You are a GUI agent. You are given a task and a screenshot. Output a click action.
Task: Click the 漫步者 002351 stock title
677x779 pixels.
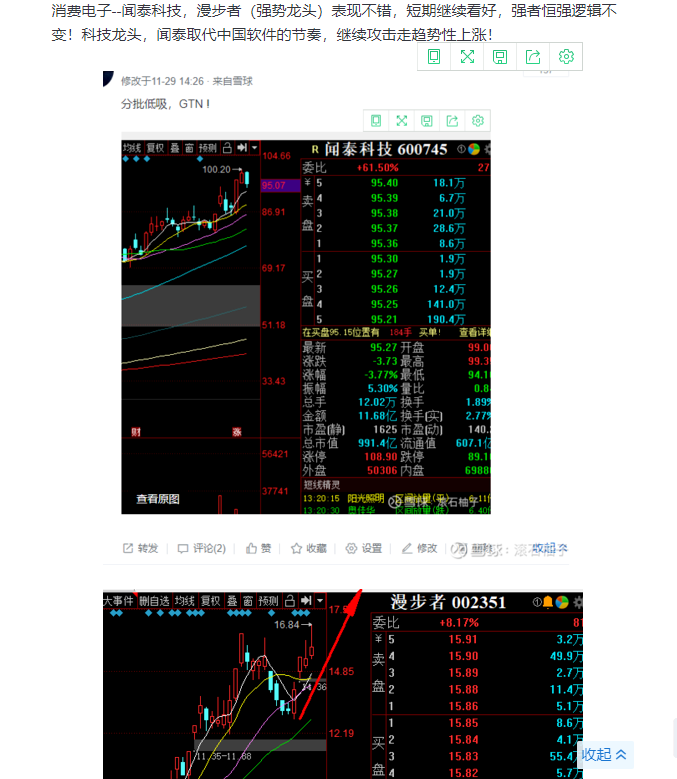click(448, 602)
